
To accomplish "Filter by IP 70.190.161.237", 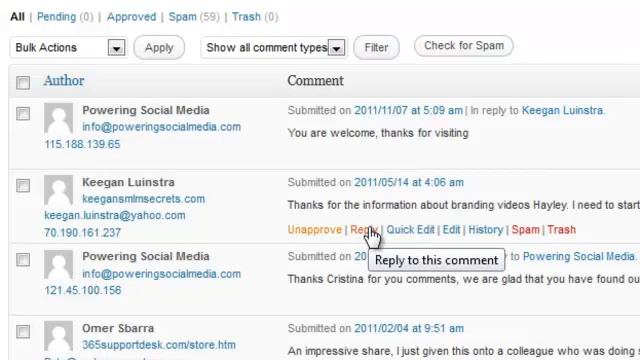I will 82,233.
